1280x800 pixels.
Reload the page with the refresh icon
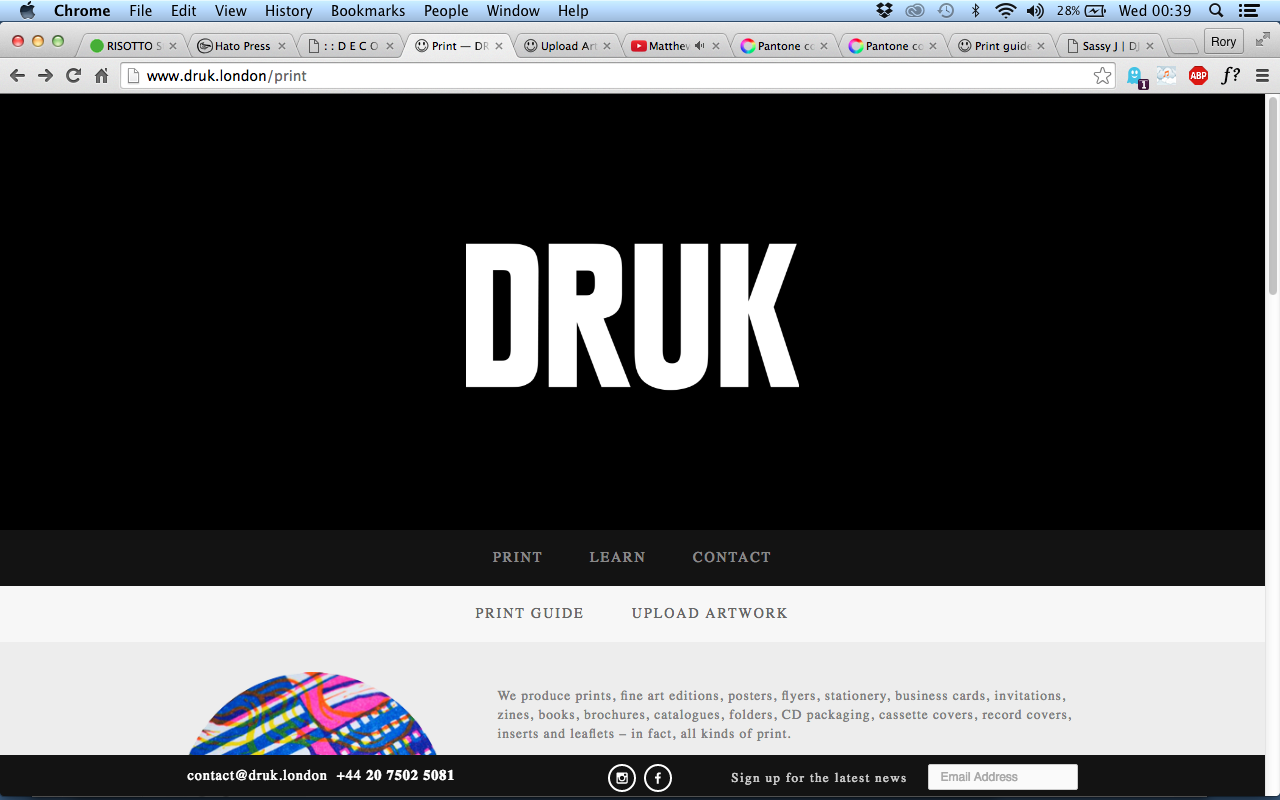click(73, 76)
